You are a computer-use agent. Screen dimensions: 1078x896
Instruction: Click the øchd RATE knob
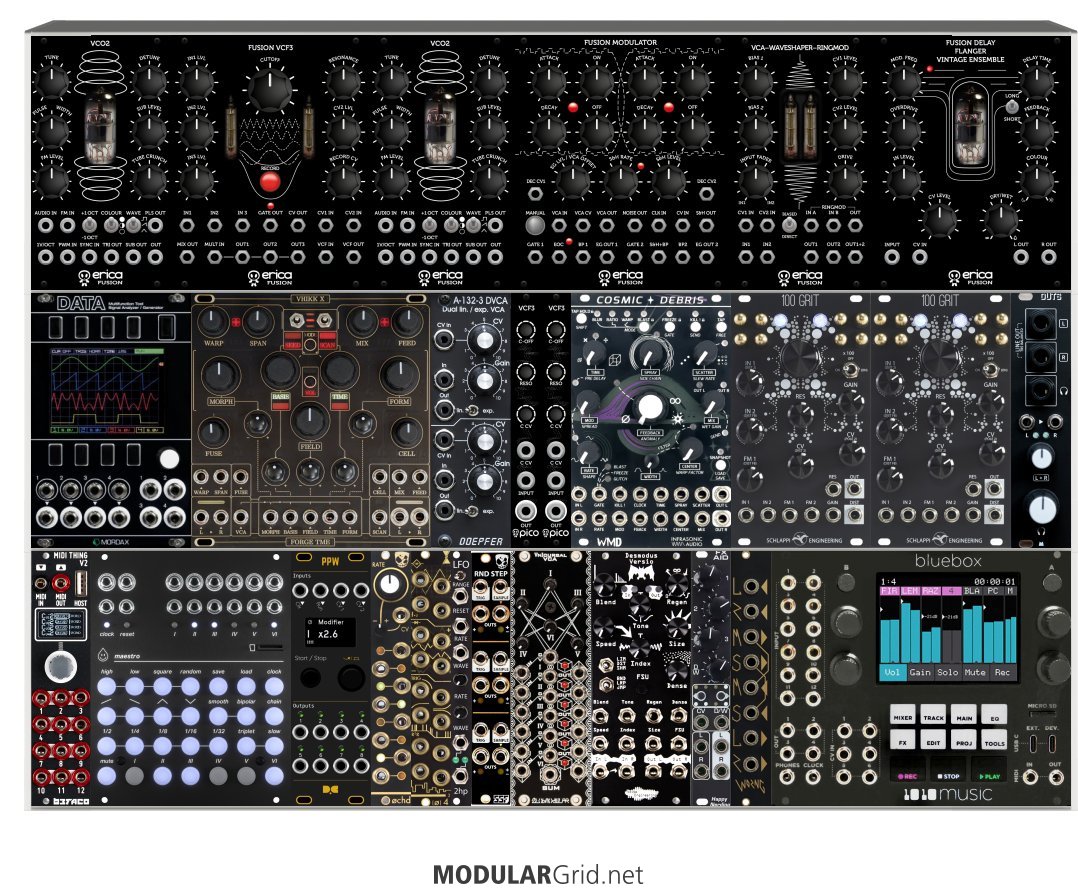pos(390,584)
